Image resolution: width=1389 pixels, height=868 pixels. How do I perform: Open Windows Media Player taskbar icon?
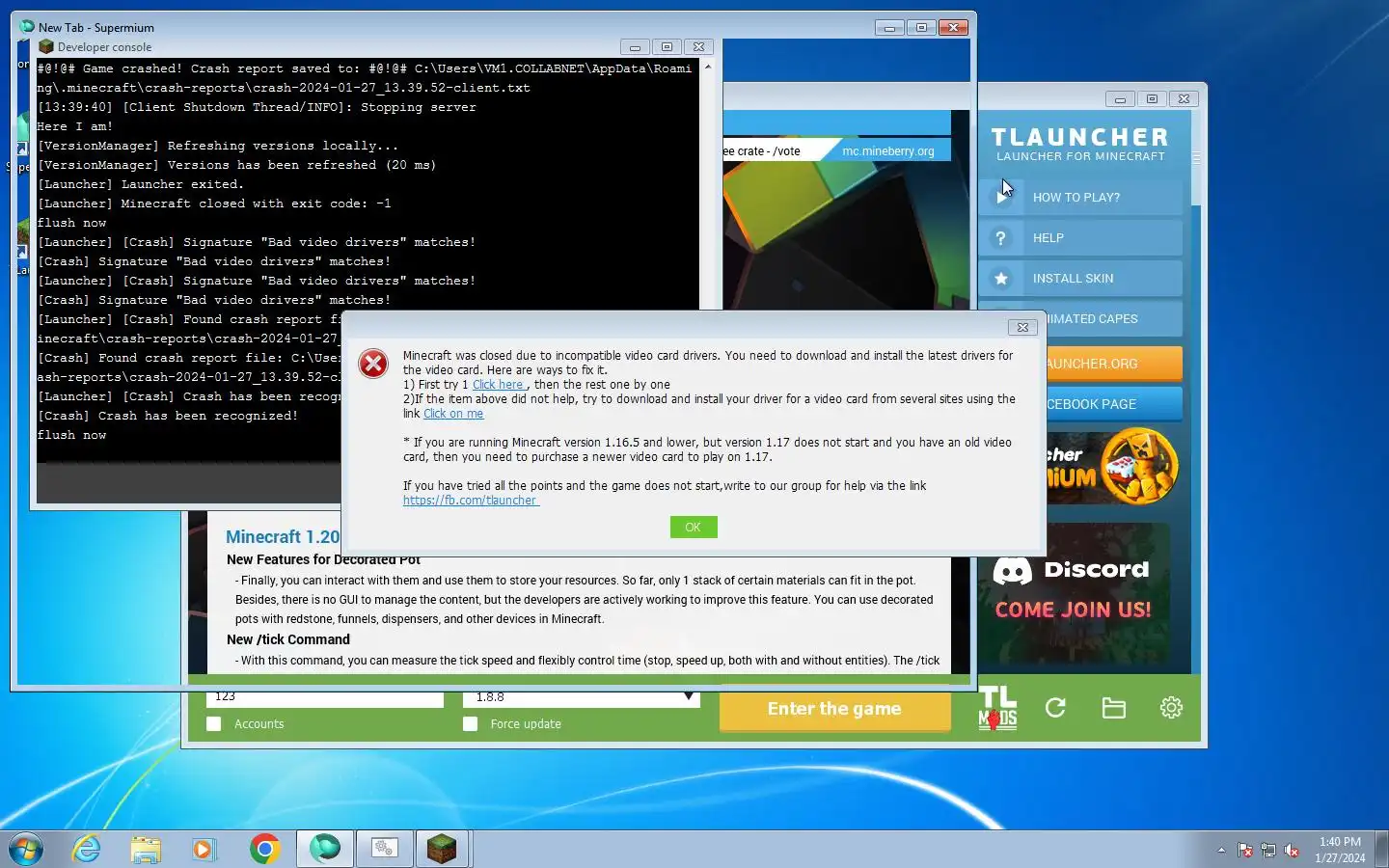(x=204, y=849)
